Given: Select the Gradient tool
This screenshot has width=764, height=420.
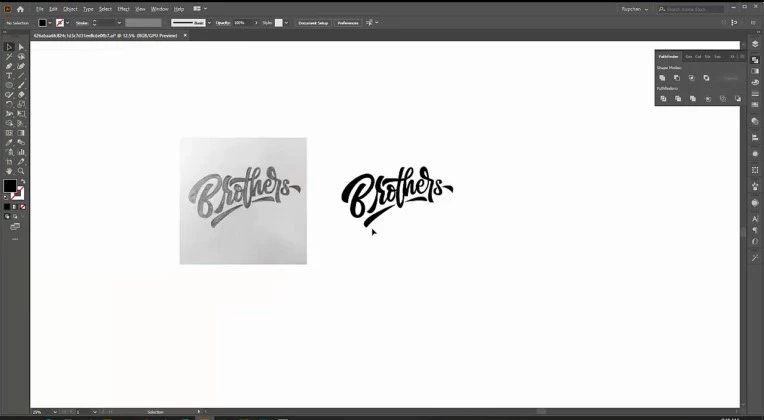Looking at the screenshot, I should [21, 133].
